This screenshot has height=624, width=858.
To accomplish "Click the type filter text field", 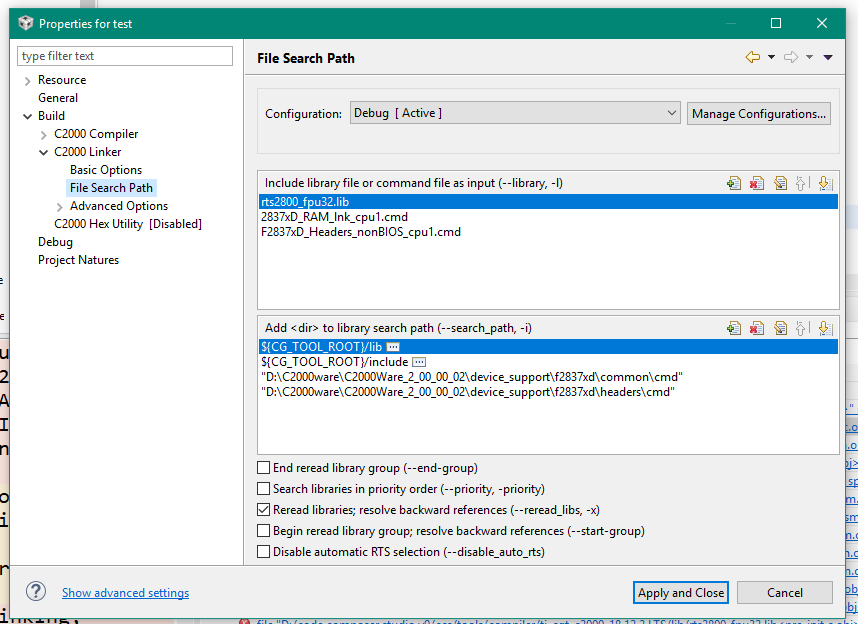I will pyautogui.click(x=125, y=56).
